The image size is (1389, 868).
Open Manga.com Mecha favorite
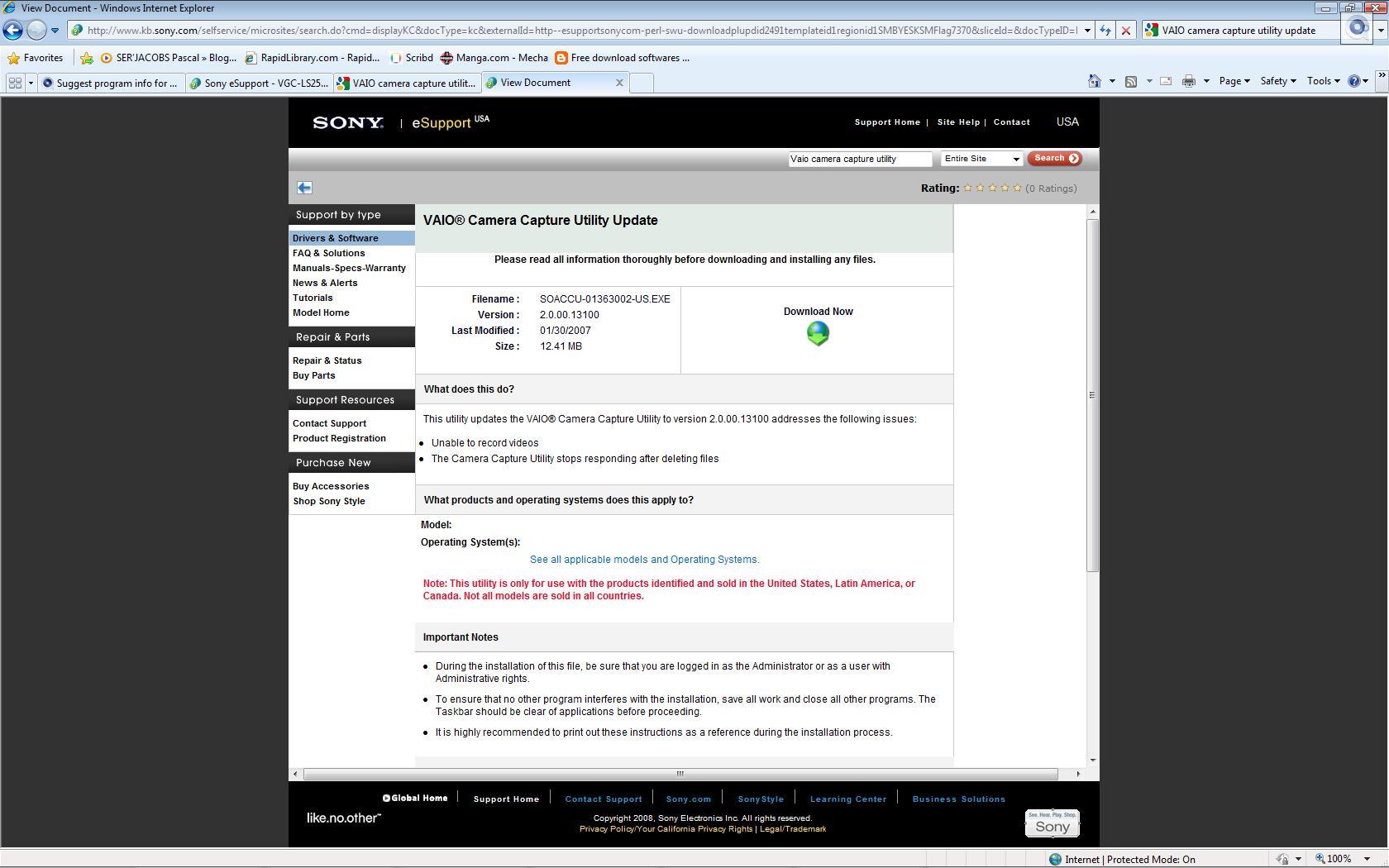click(494, 58)
